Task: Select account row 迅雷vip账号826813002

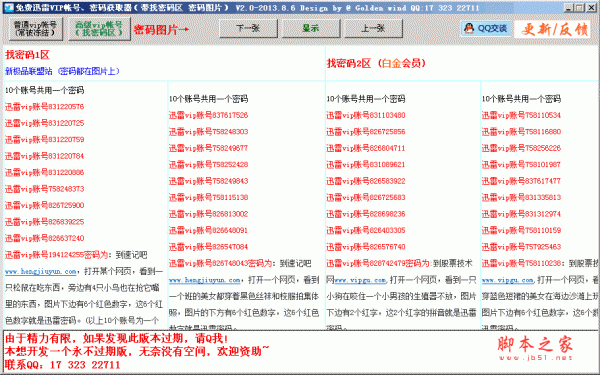Action: [x=209, y=214]
